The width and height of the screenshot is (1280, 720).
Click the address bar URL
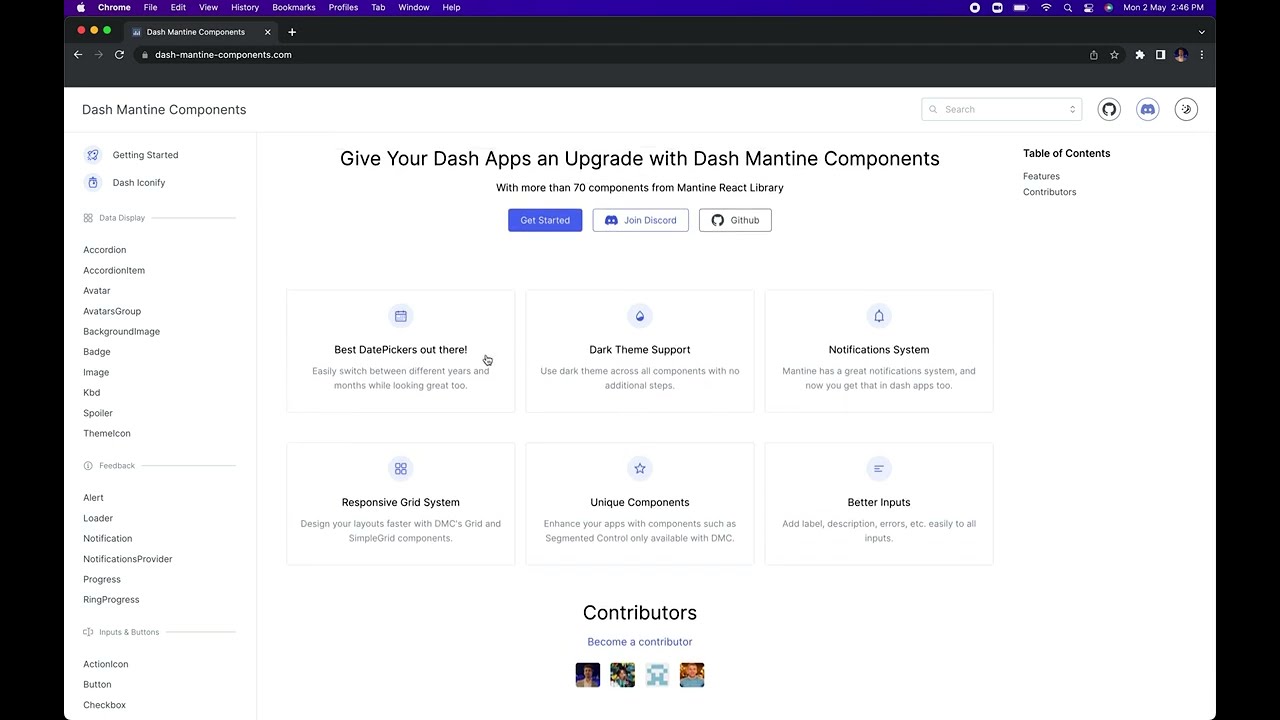pos(223,55)
